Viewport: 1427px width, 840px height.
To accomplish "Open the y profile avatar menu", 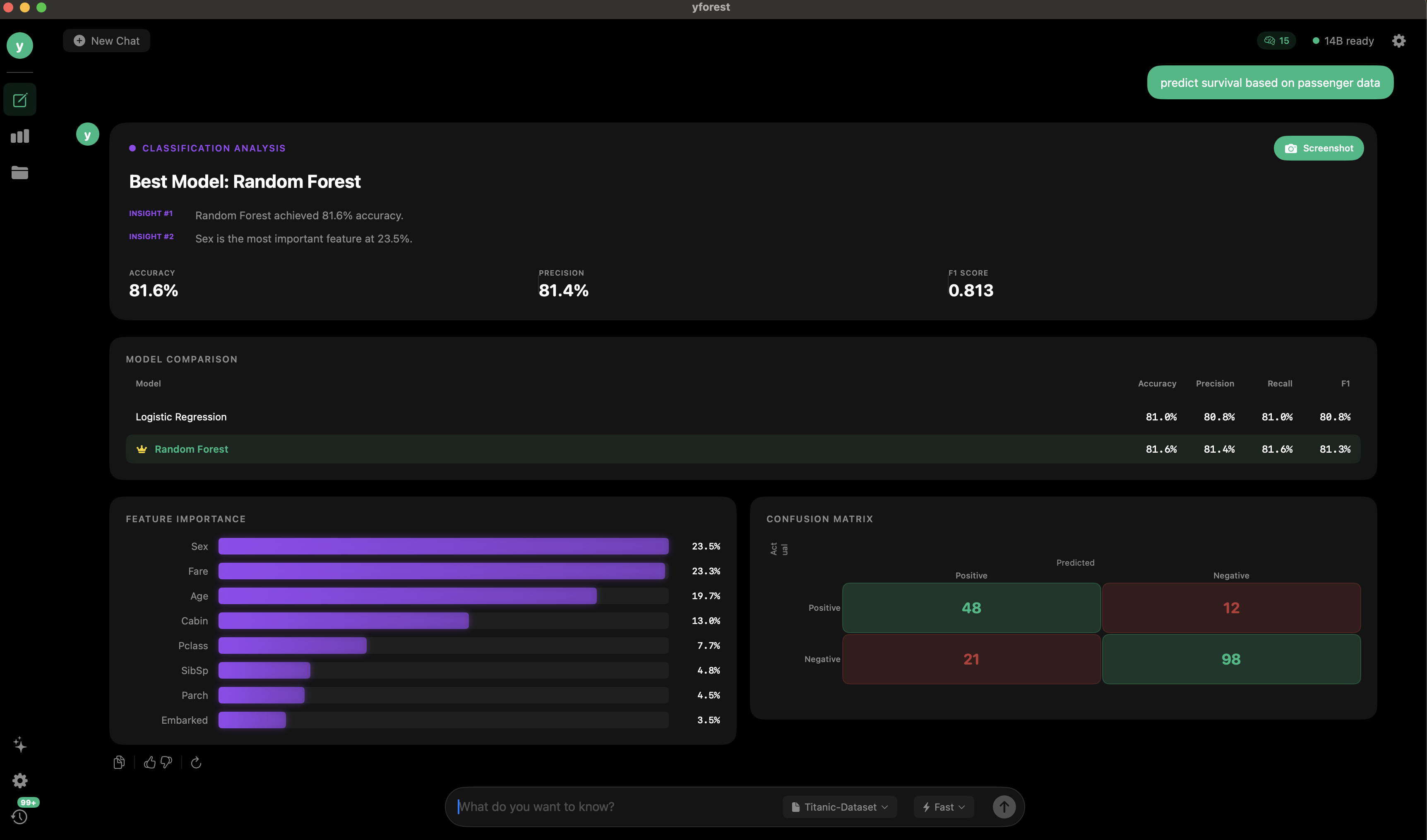I will point(20,45).
